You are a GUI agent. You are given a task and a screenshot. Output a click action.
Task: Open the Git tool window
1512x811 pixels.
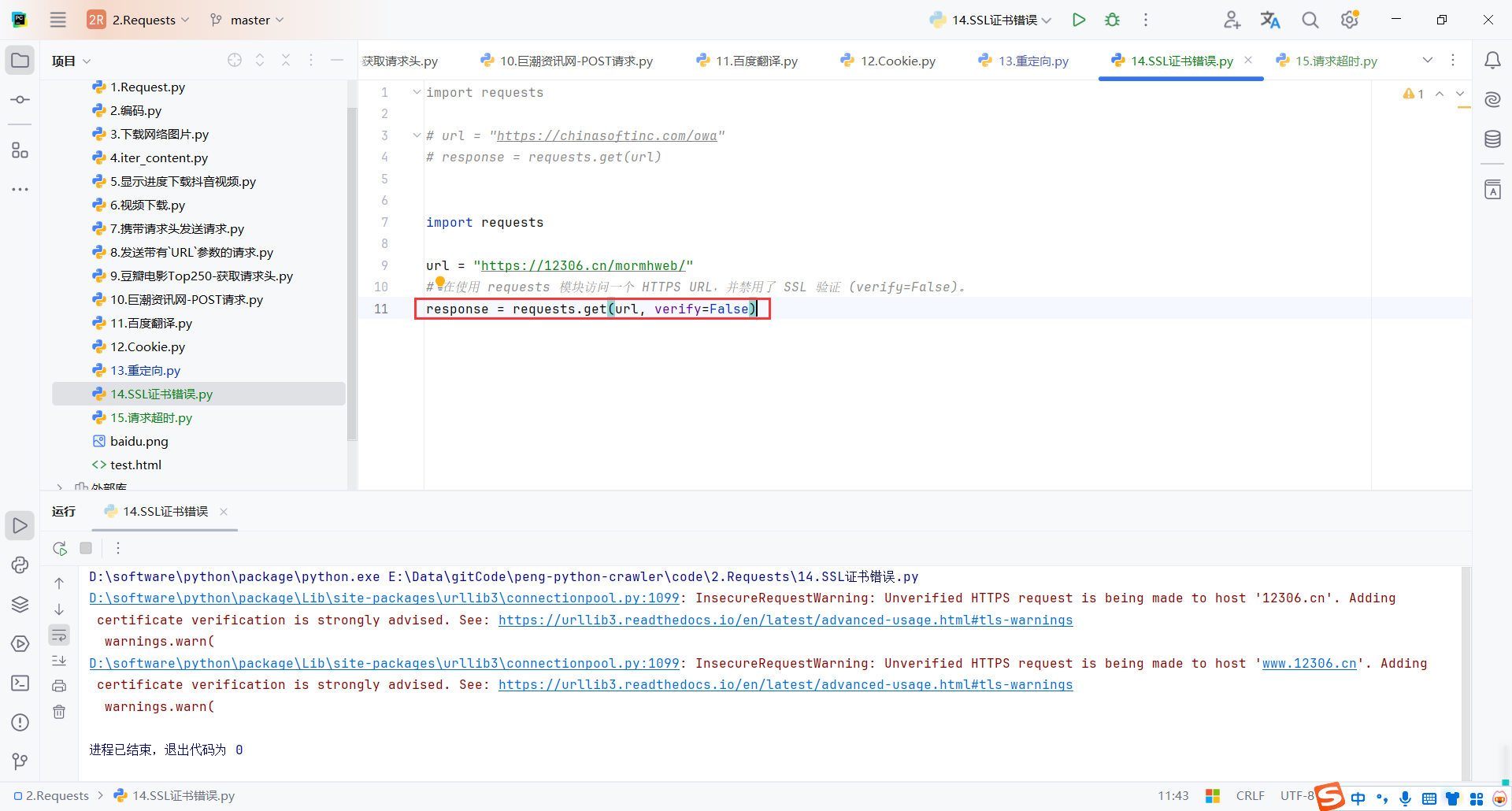(20, 761)
